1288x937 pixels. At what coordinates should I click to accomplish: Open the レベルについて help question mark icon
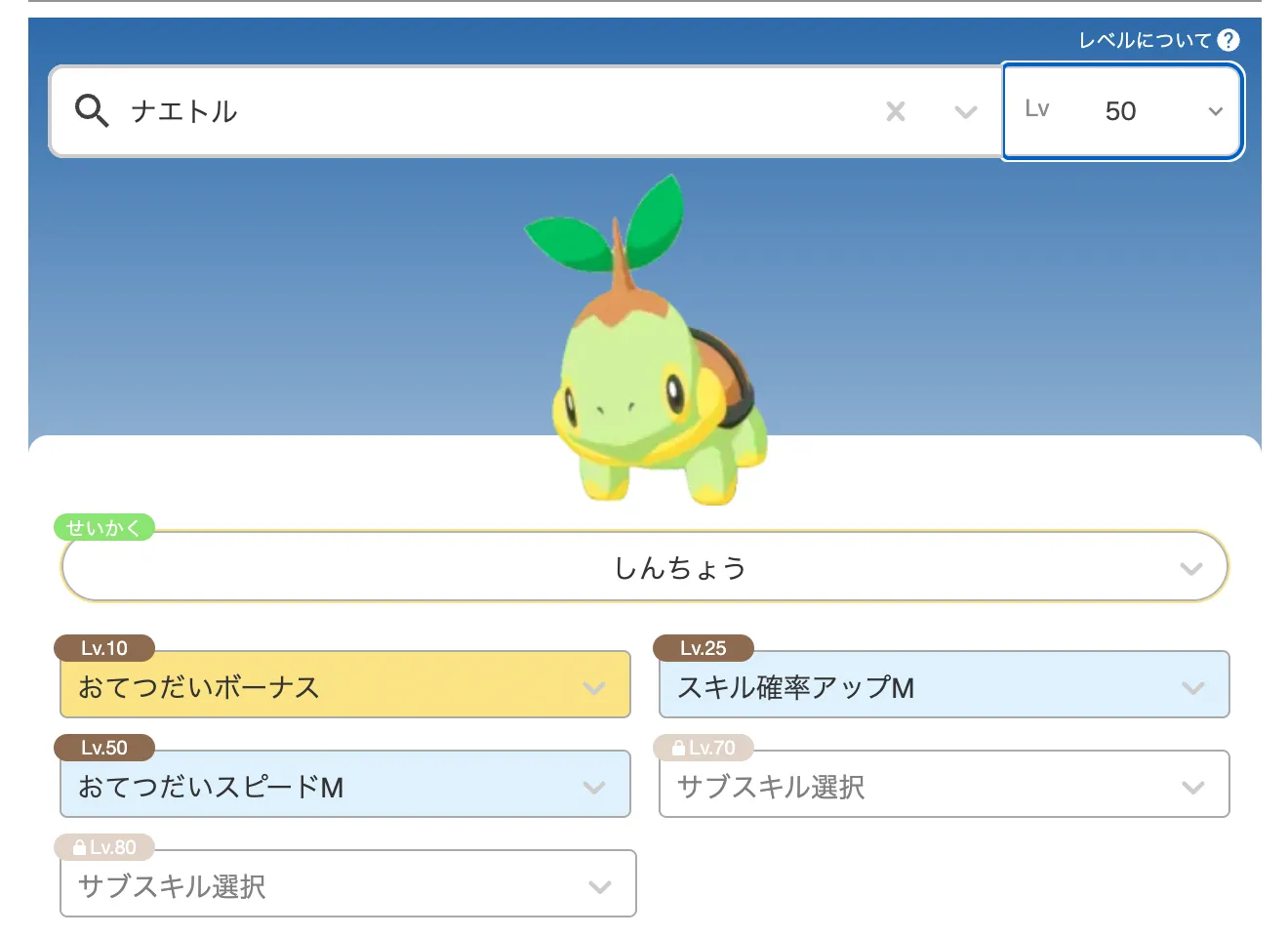tap(1228, 40)
